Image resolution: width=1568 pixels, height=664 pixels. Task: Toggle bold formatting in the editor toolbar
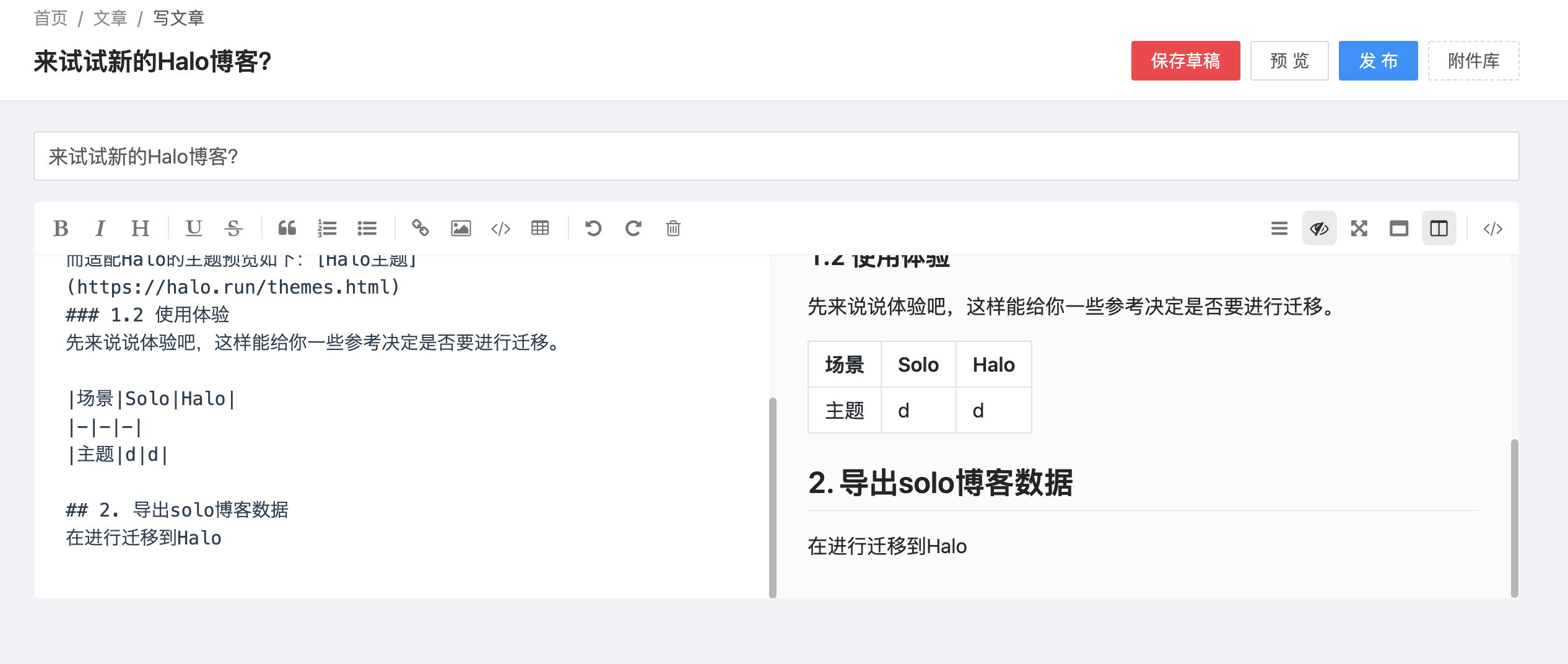(61, 229)
